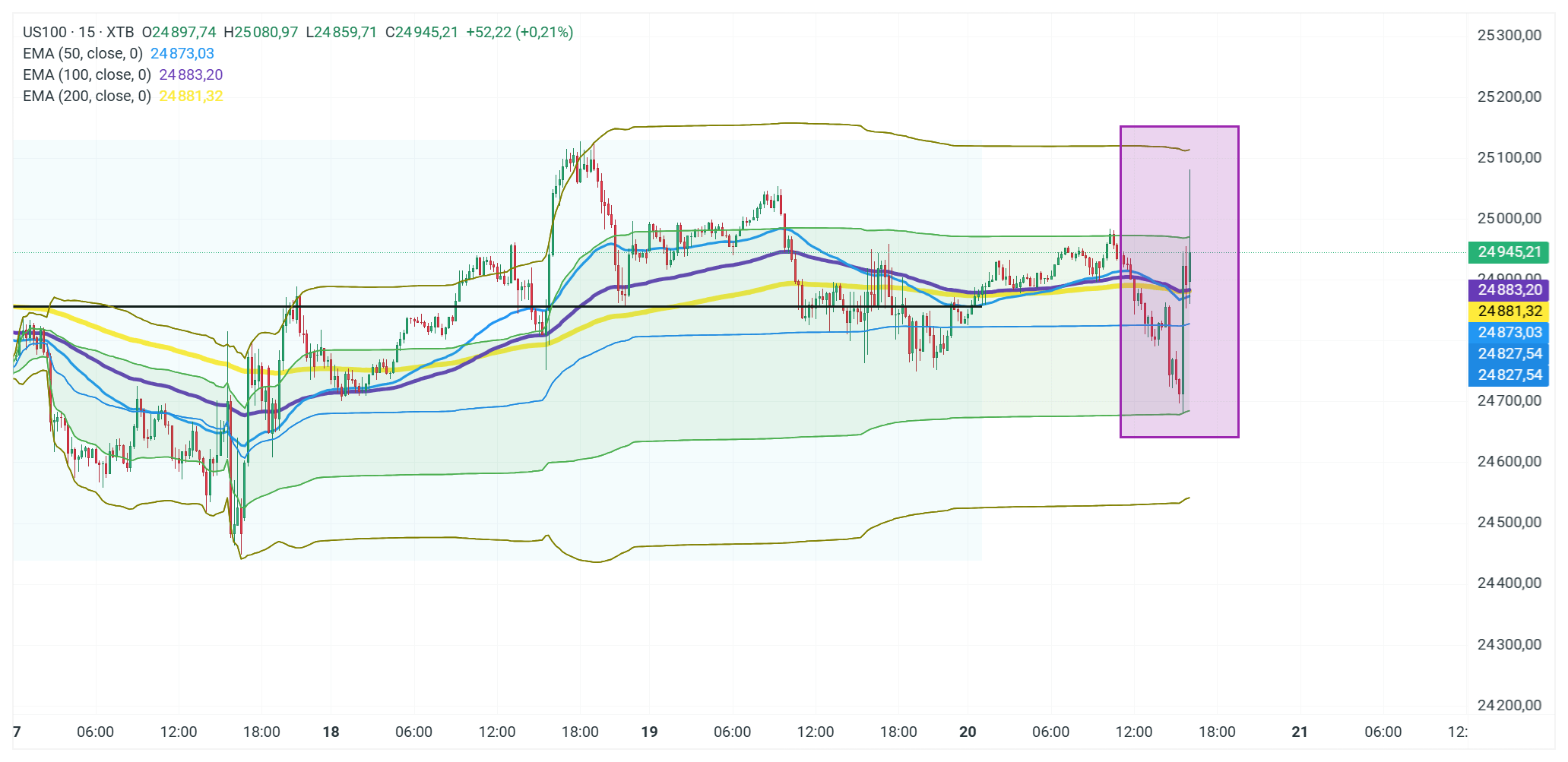Select the EMA (100, close, 0) legend

87,74
